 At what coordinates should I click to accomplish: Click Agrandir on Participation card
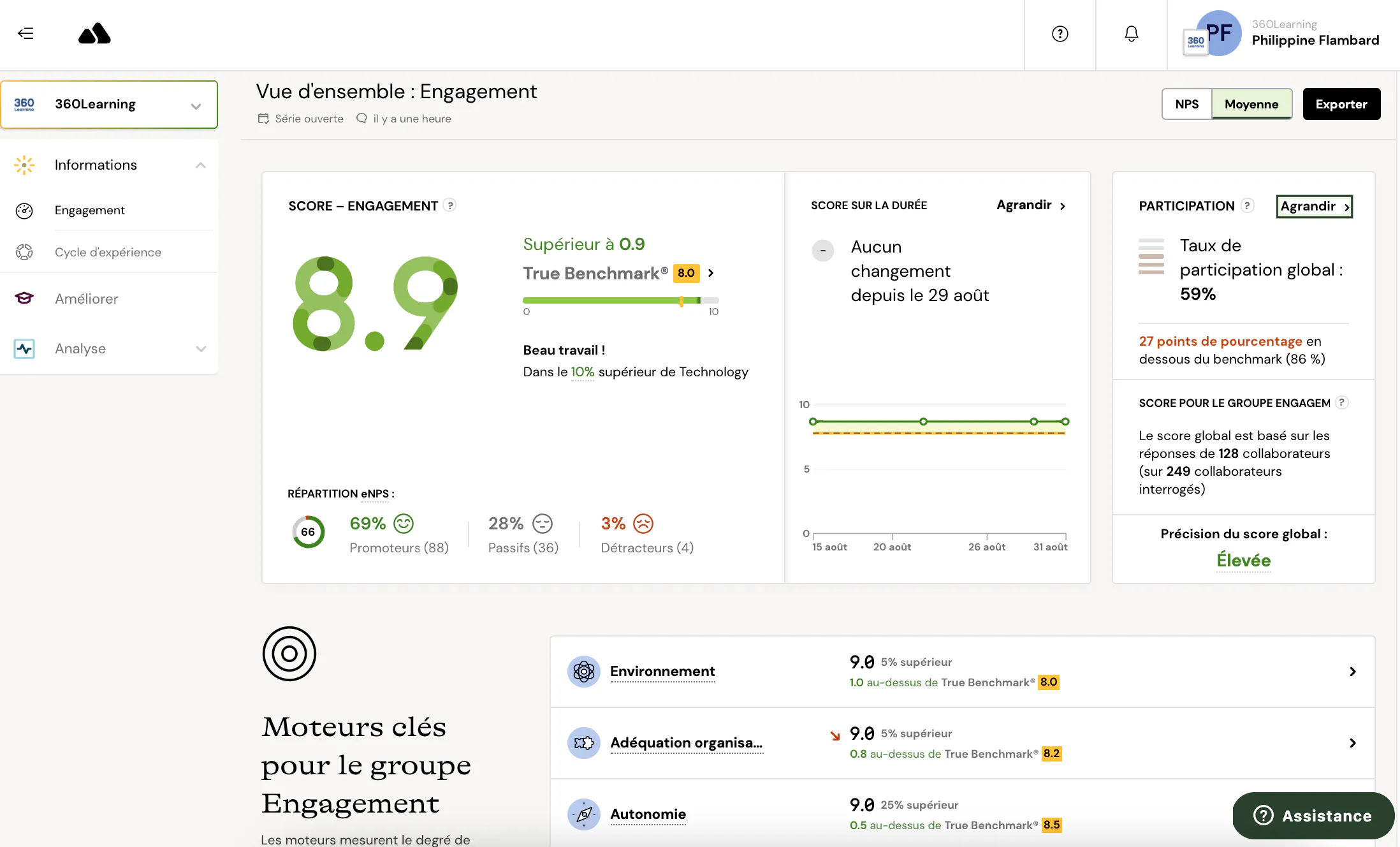[1315, 206]
